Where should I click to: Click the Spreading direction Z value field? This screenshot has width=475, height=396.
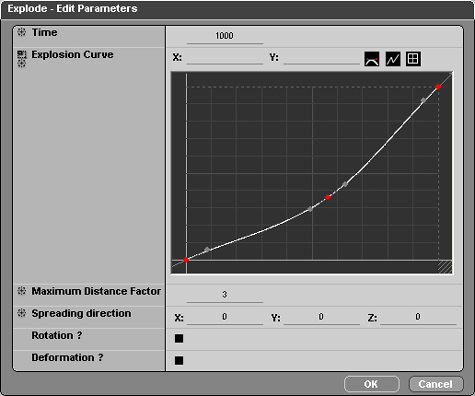pyautogui.click(x=418, y=317)
